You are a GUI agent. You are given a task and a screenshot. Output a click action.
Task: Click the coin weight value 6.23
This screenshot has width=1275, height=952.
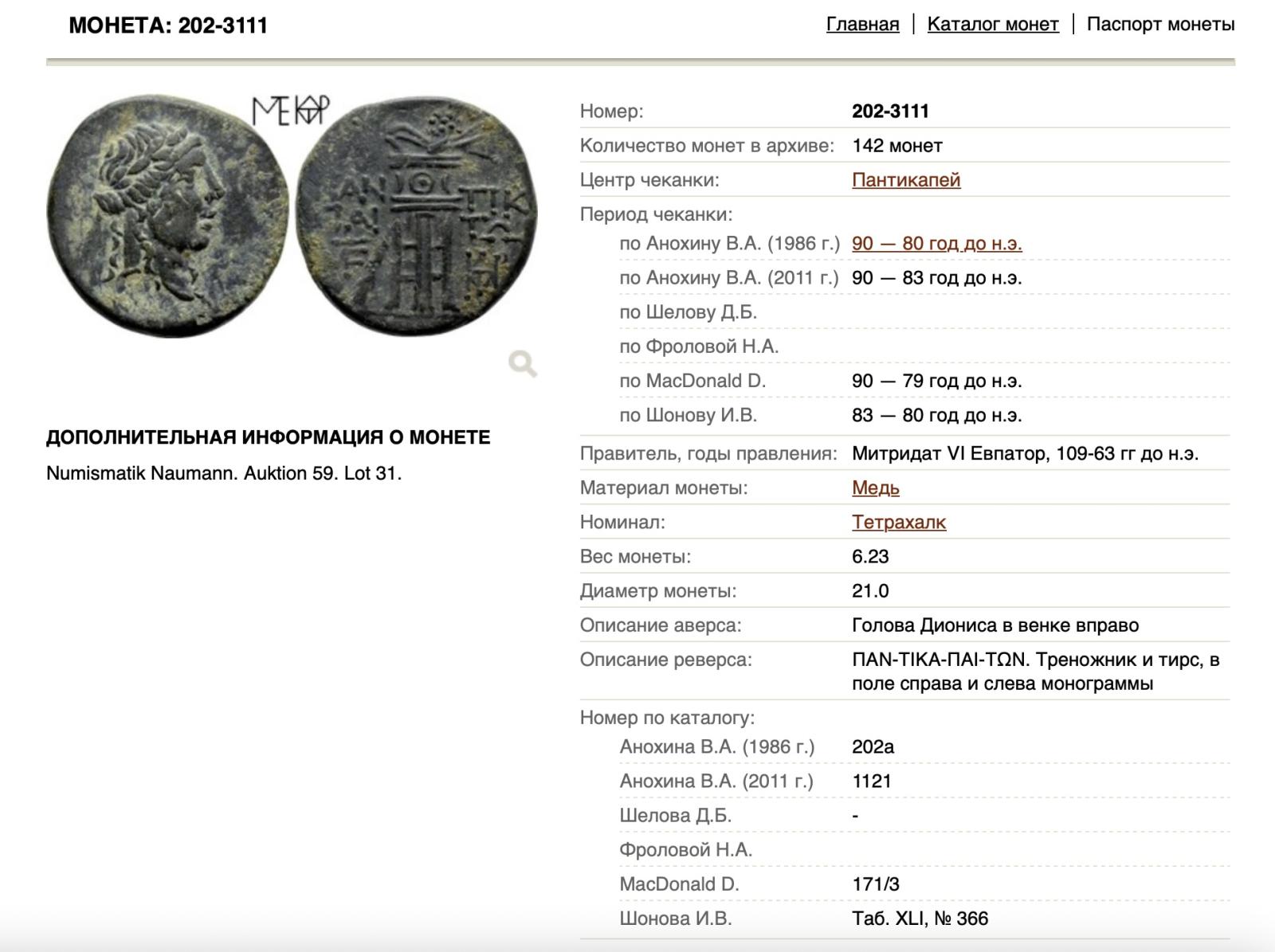coord(870,557)
